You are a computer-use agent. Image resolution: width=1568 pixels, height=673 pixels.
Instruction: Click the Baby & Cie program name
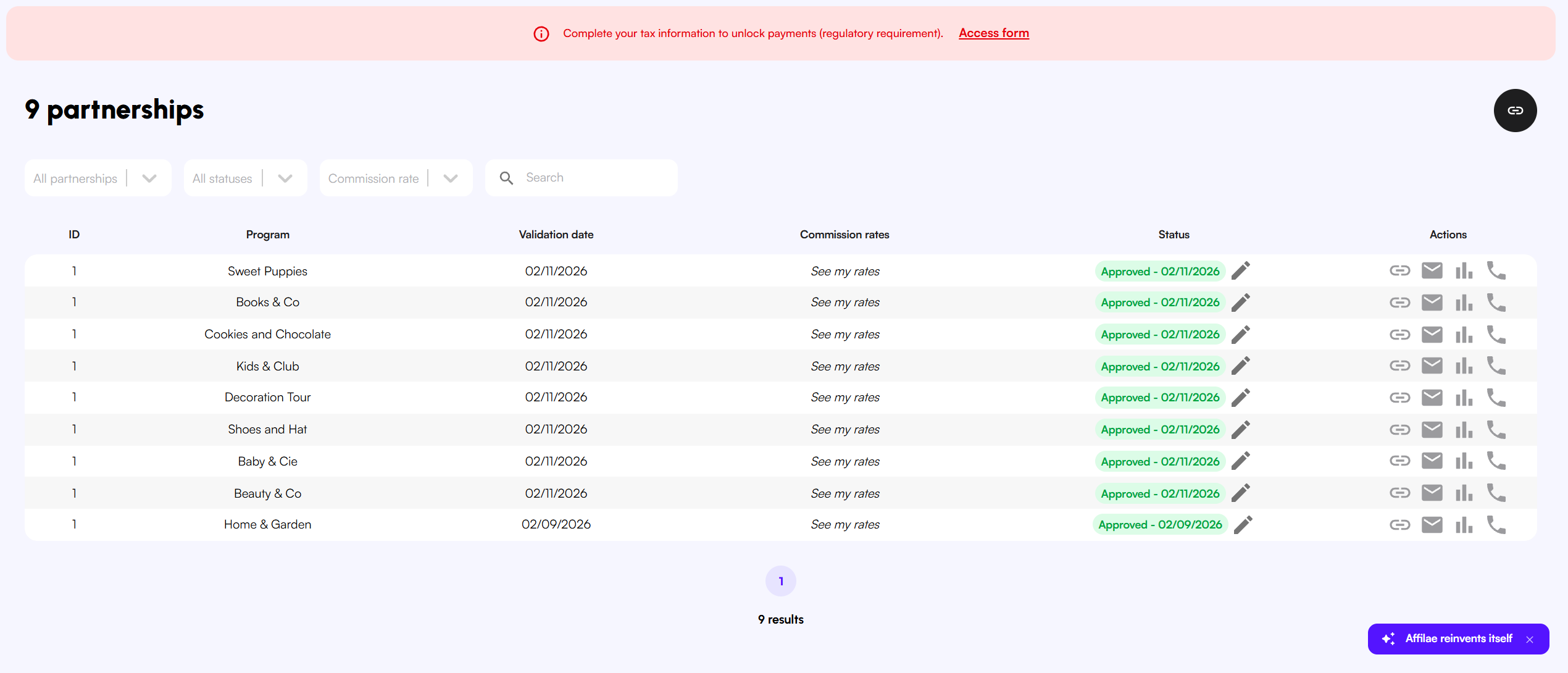267,461
